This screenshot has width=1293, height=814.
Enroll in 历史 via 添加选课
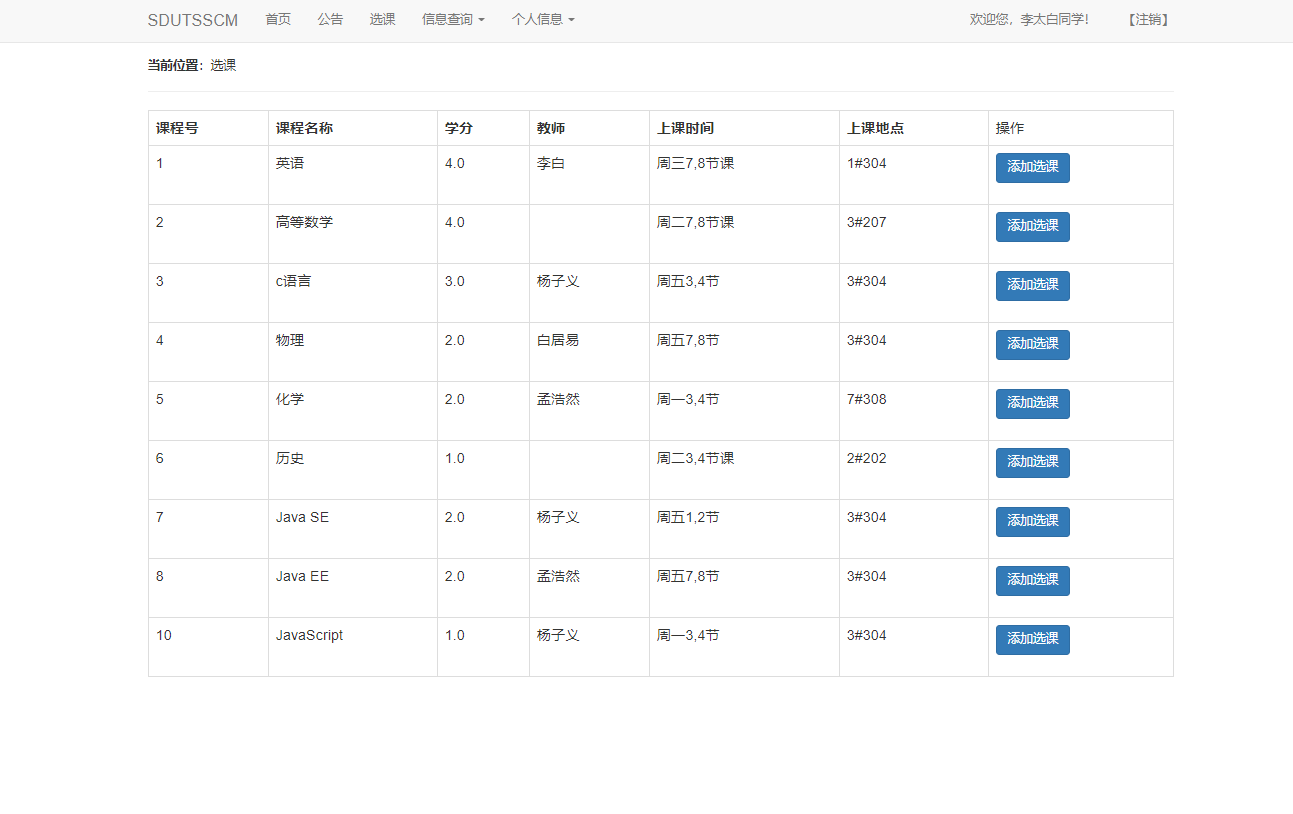1032,462
